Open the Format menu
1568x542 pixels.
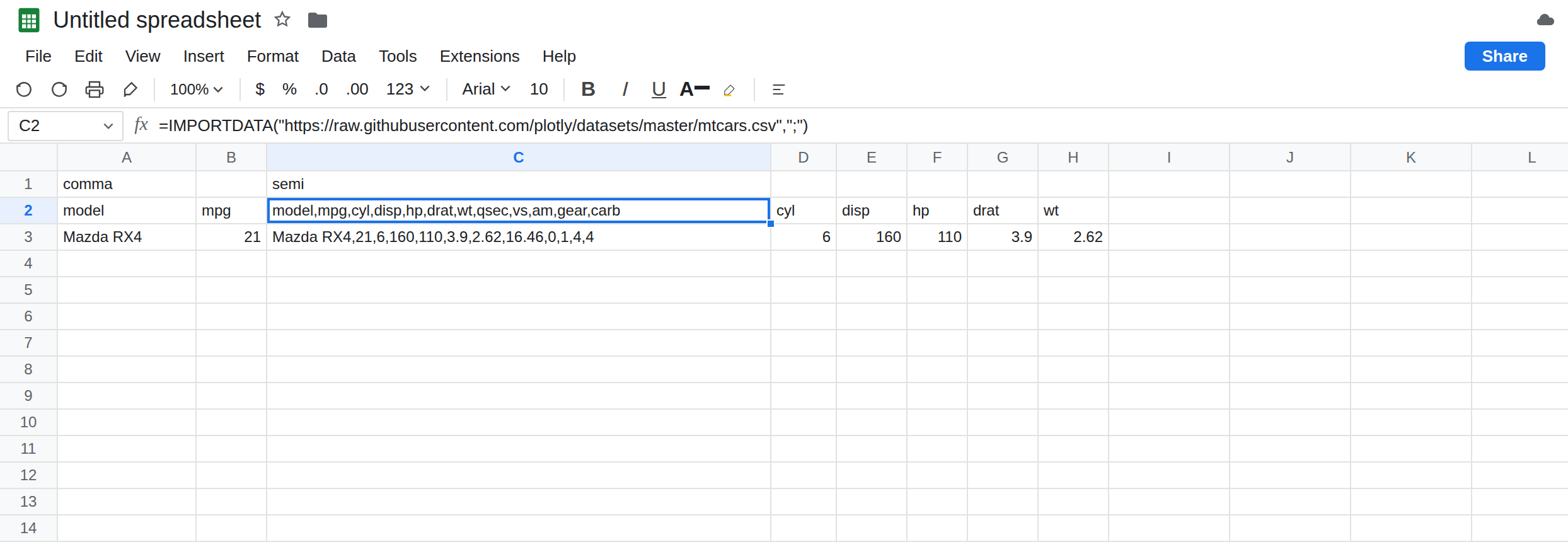click(x=273, y=56)
